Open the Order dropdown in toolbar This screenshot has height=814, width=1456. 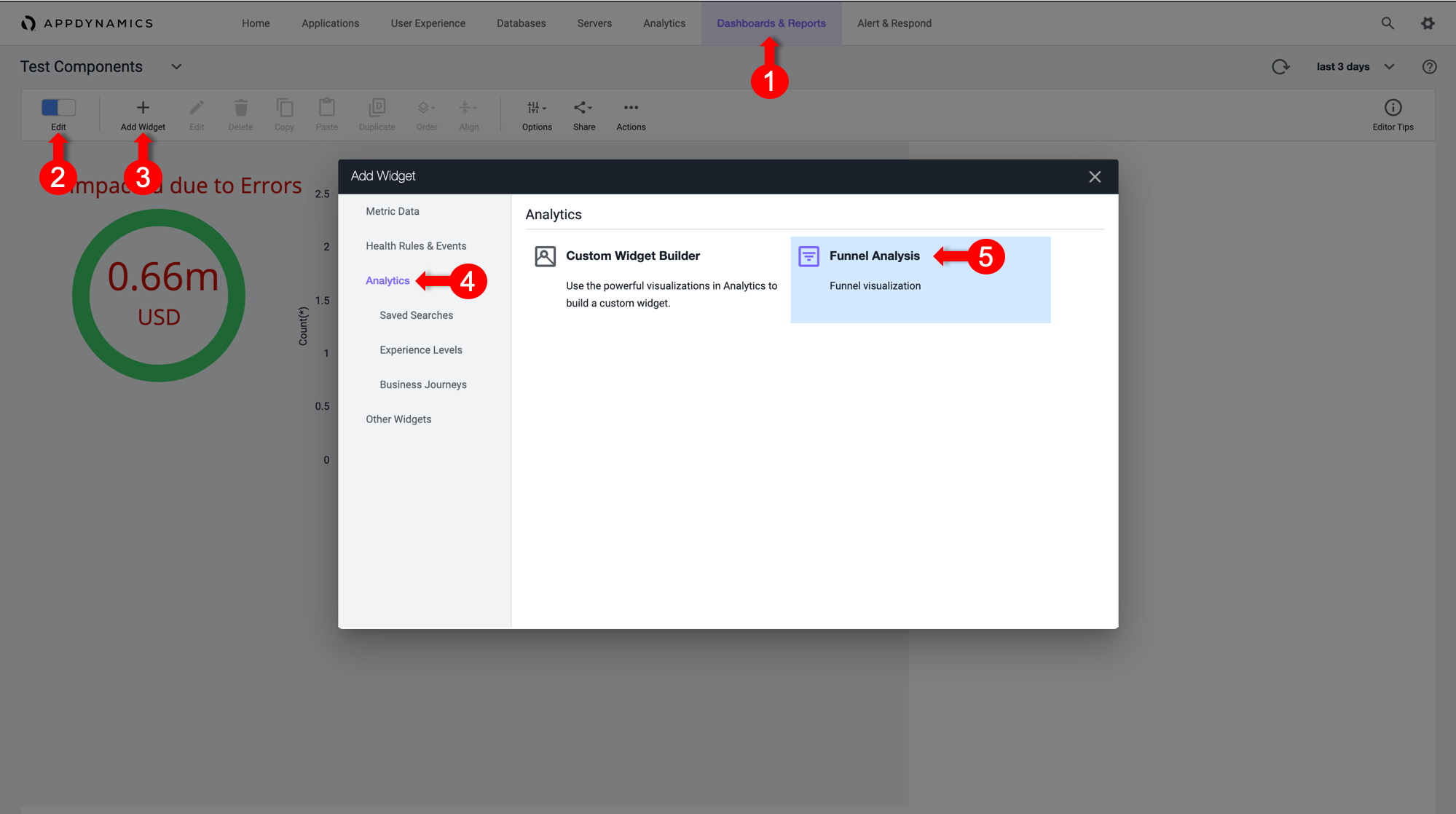(x=427, y=115)
